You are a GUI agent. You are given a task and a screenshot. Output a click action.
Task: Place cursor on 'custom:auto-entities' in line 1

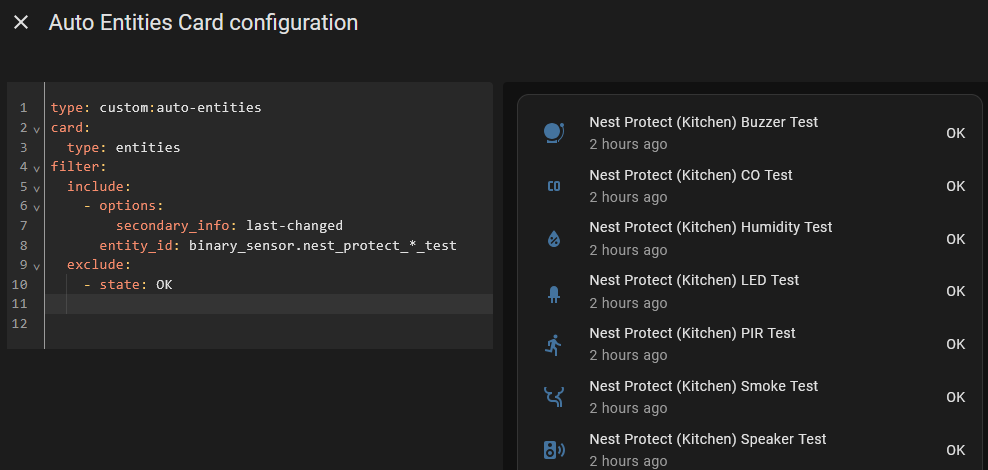coord(180,108)
